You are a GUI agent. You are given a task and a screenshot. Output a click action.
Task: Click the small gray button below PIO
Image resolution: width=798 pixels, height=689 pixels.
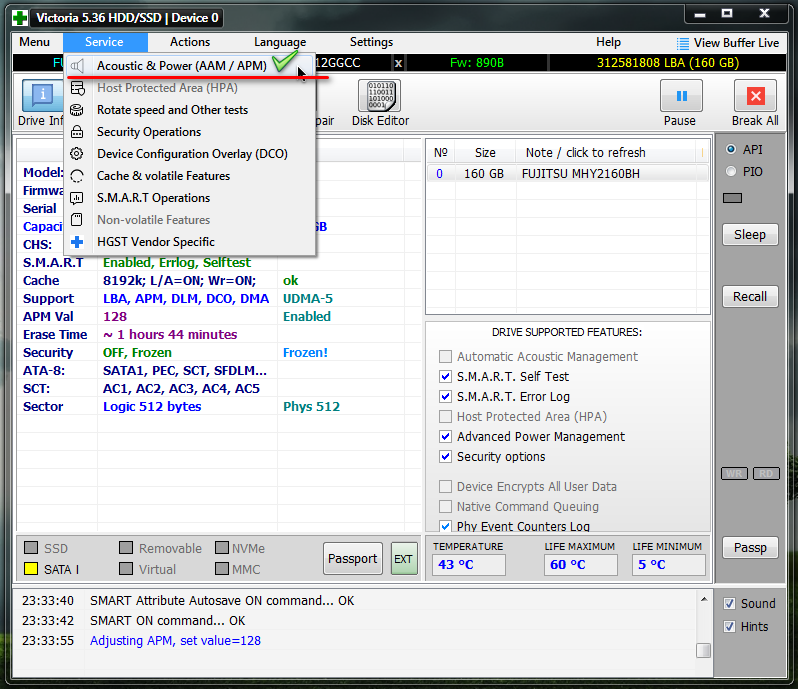732,198
